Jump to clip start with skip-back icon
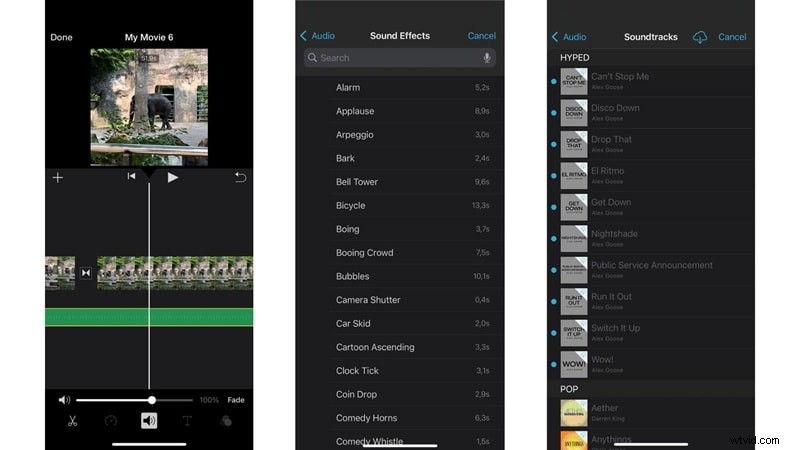 [131, 177]
